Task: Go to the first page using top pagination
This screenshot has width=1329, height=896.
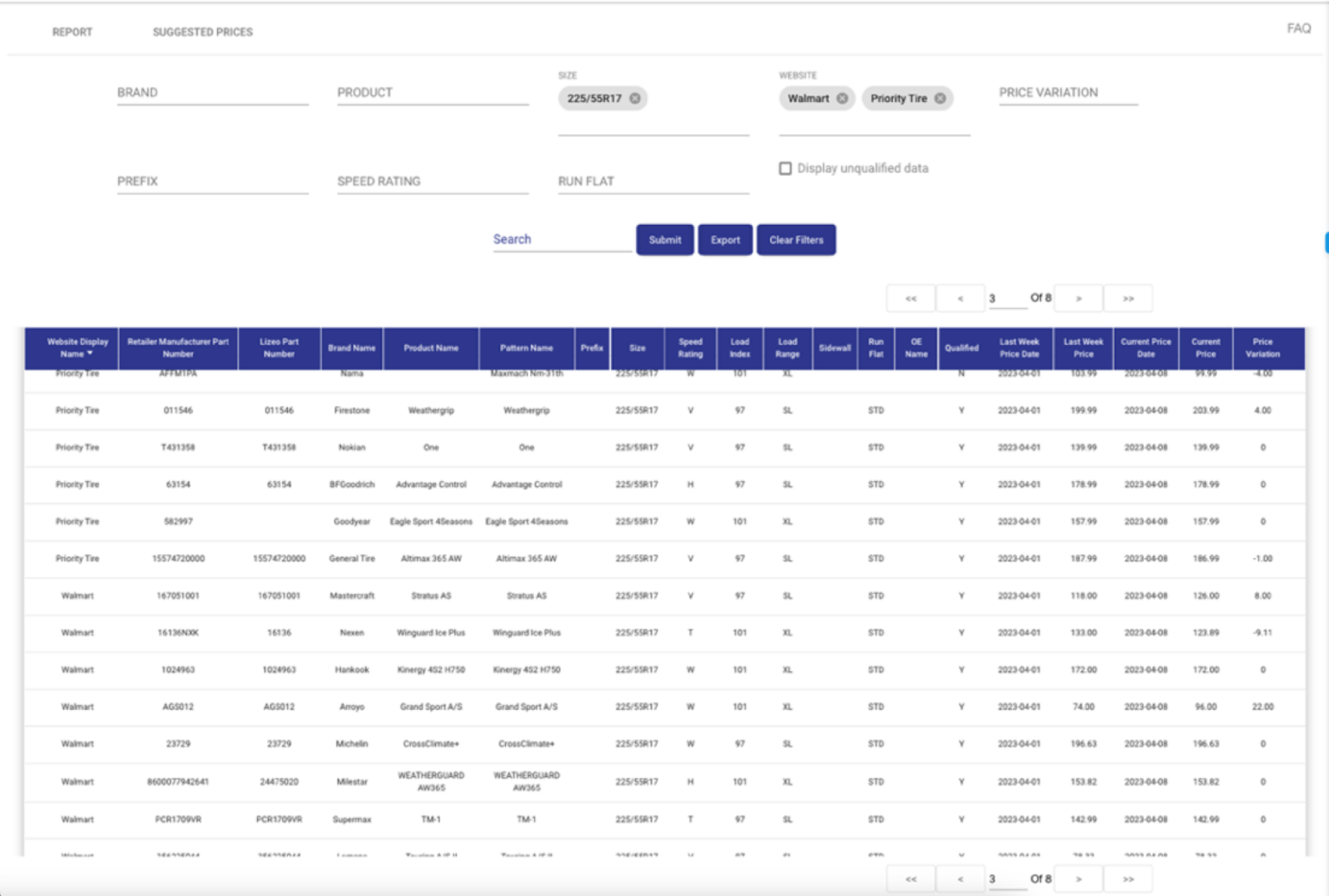Action: [x=910, y=298]
